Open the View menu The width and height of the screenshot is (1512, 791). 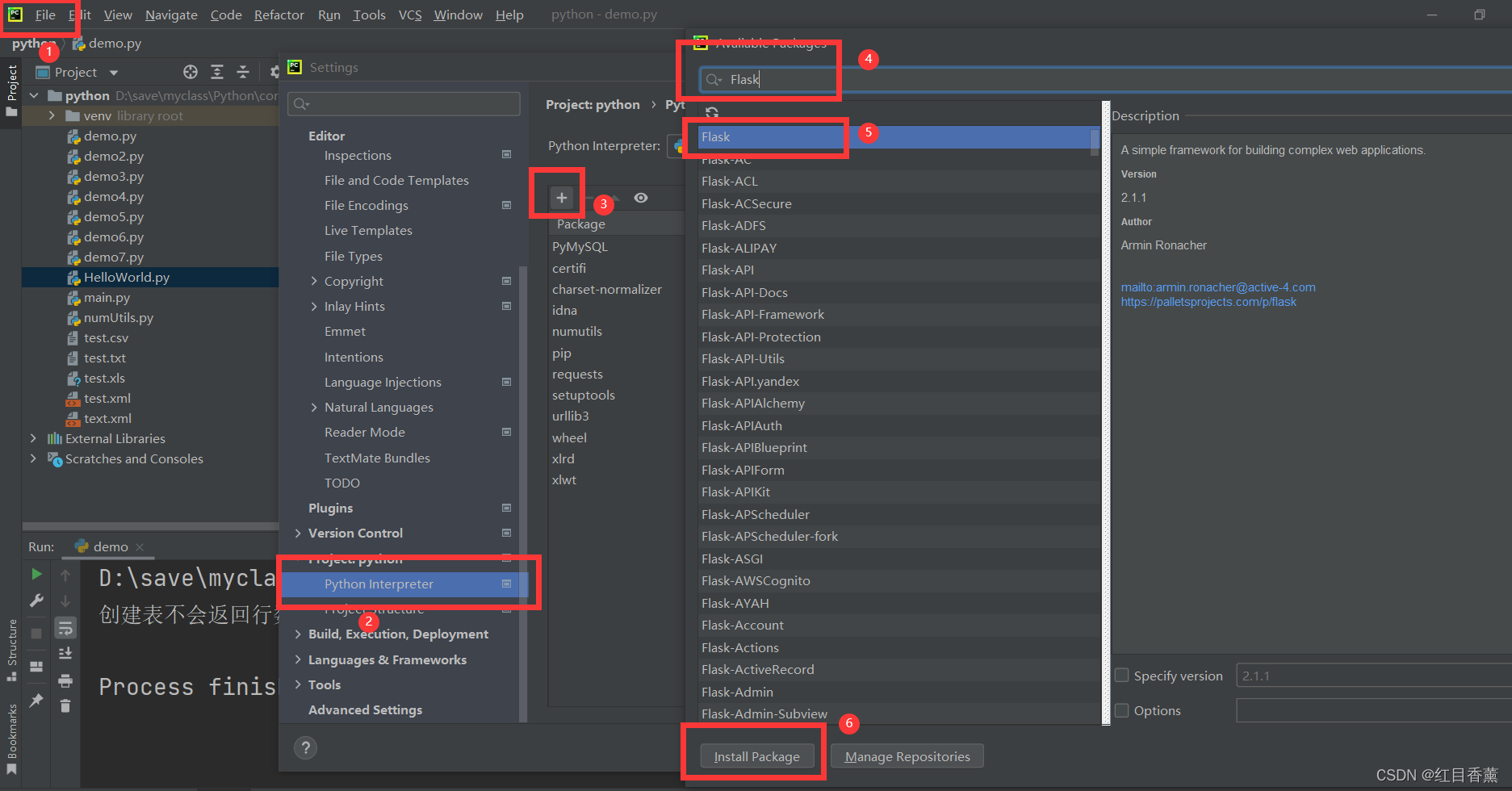[118, 15]
